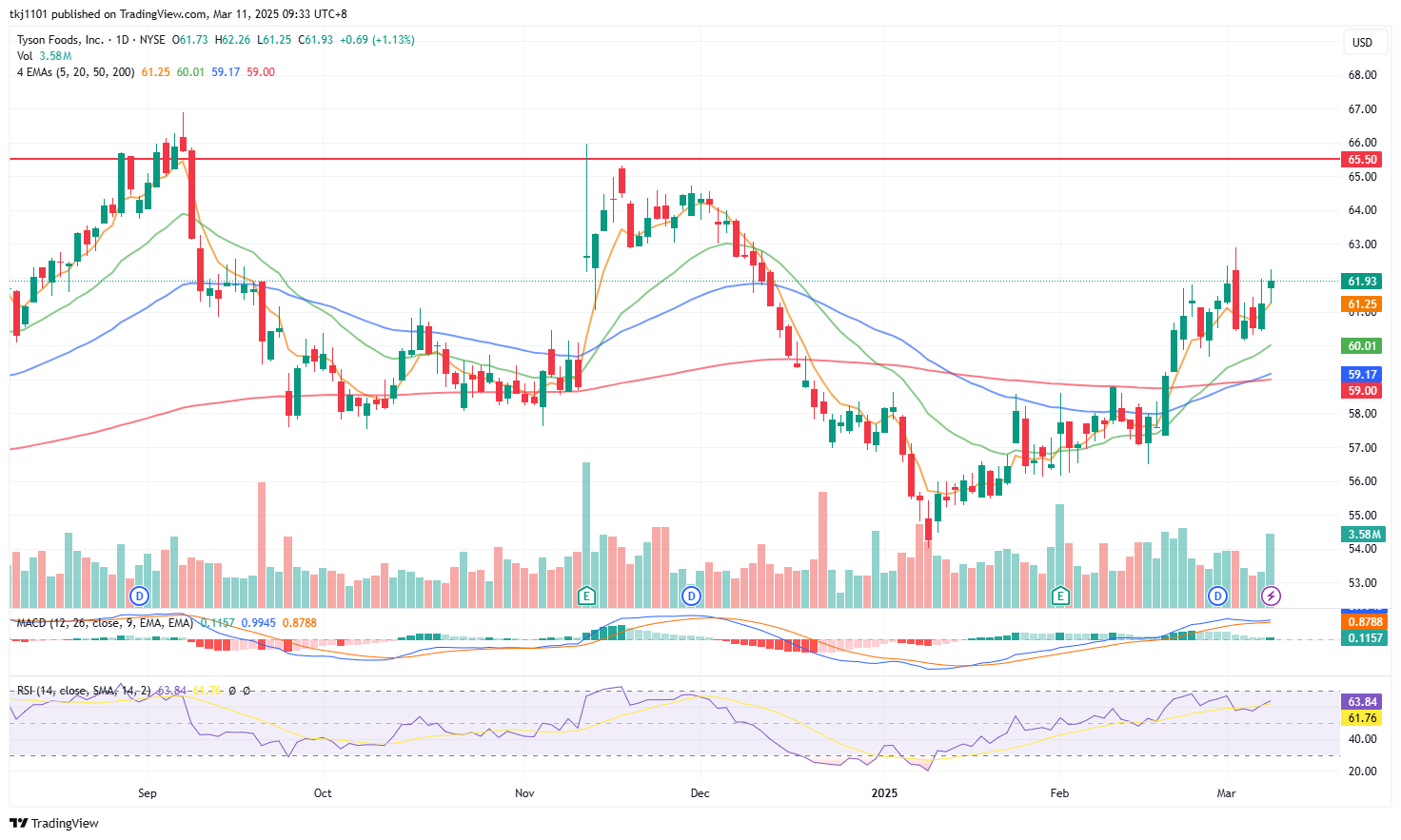Click the H62.26 high value in header
This screenshot has height=840, width=1401.
pos(233,40)
